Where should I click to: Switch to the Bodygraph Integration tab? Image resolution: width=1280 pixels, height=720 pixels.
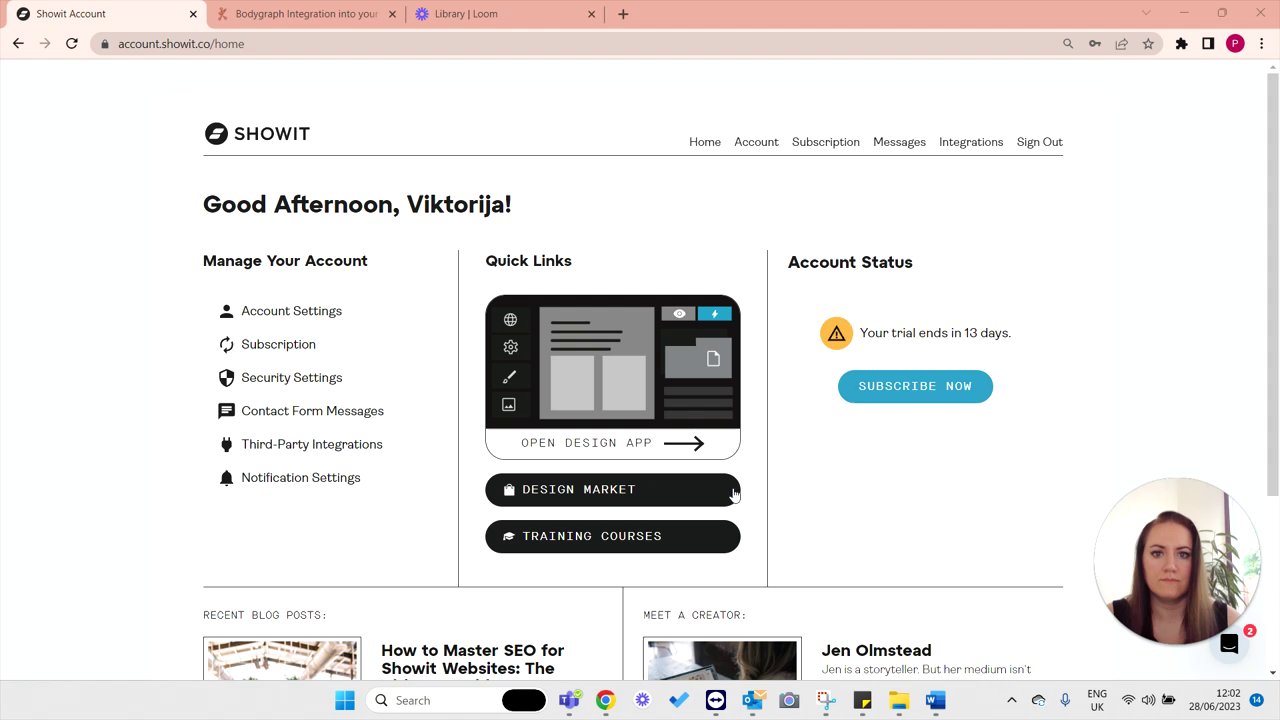coord(306,14)
